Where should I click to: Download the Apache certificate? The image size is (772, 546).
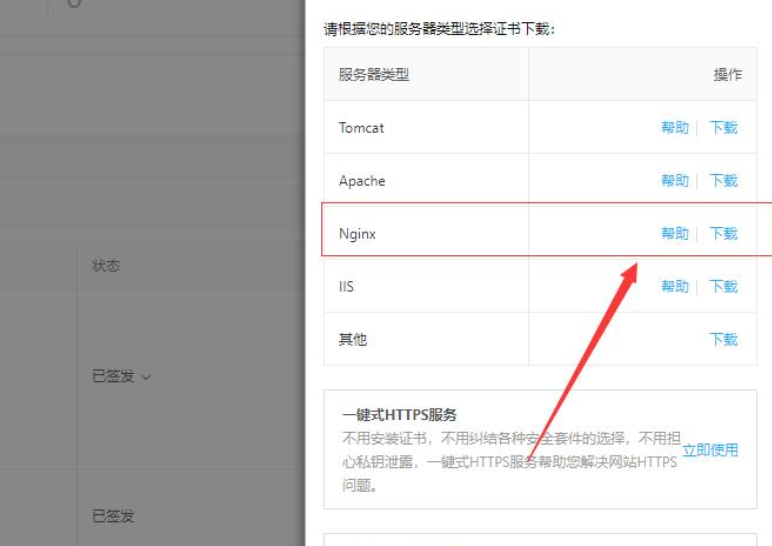point(724,181)
